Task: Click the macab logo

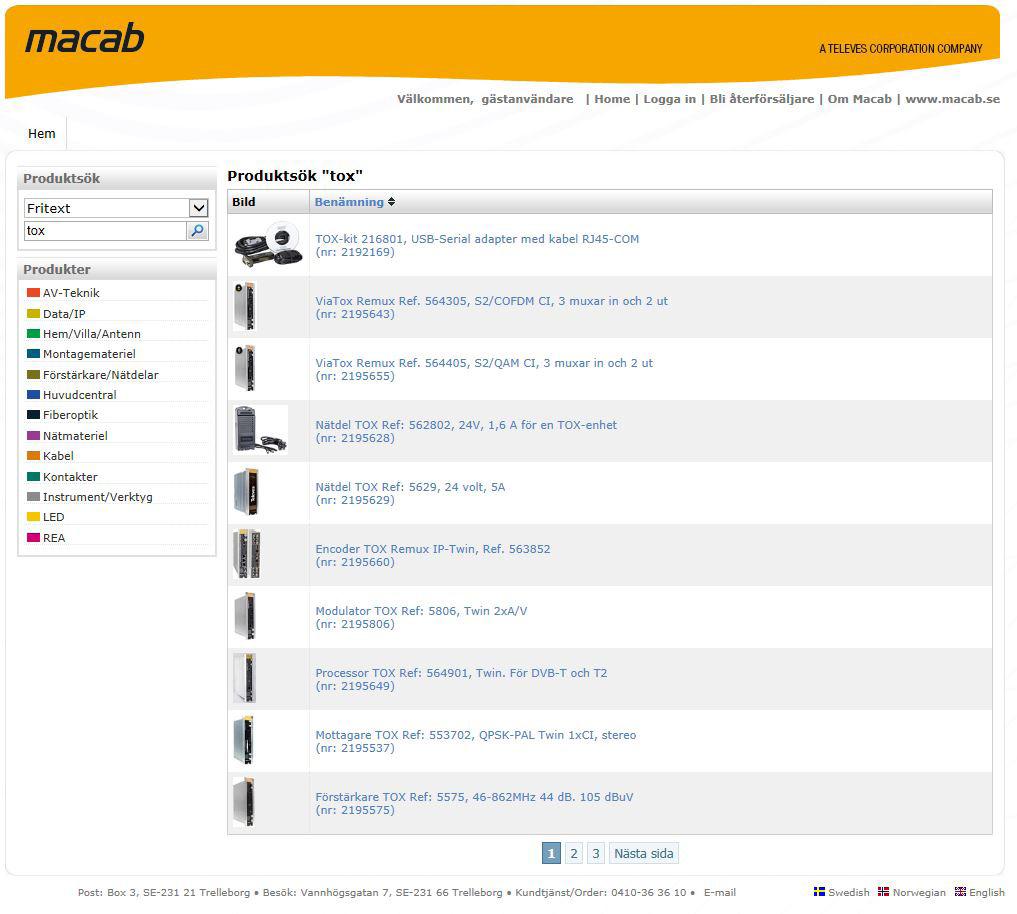Action: click(84, 39)
